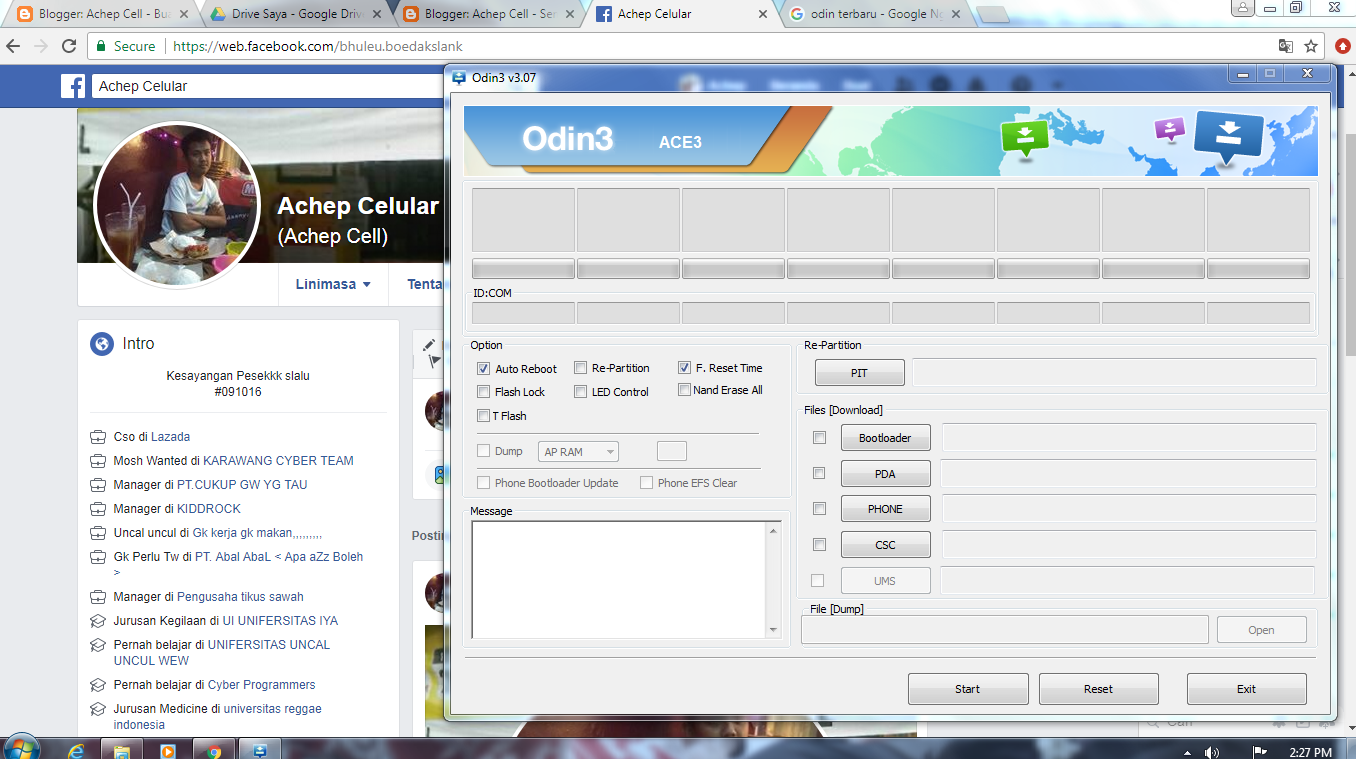Enable the Flash Lock option

[484, 392]
